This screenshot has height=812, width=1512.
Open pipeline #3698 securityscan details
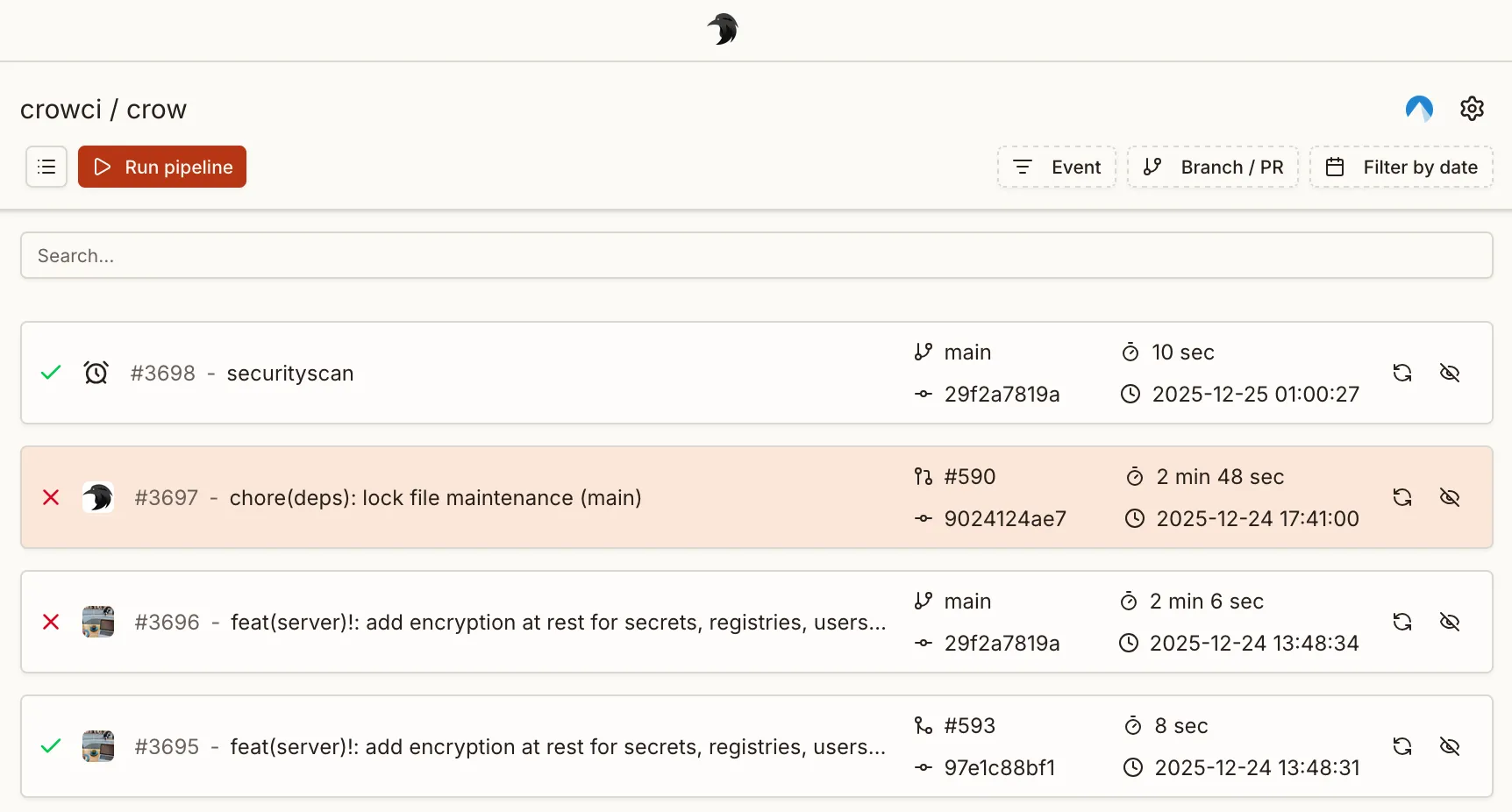pyautogui.click(x=289, y=374)
